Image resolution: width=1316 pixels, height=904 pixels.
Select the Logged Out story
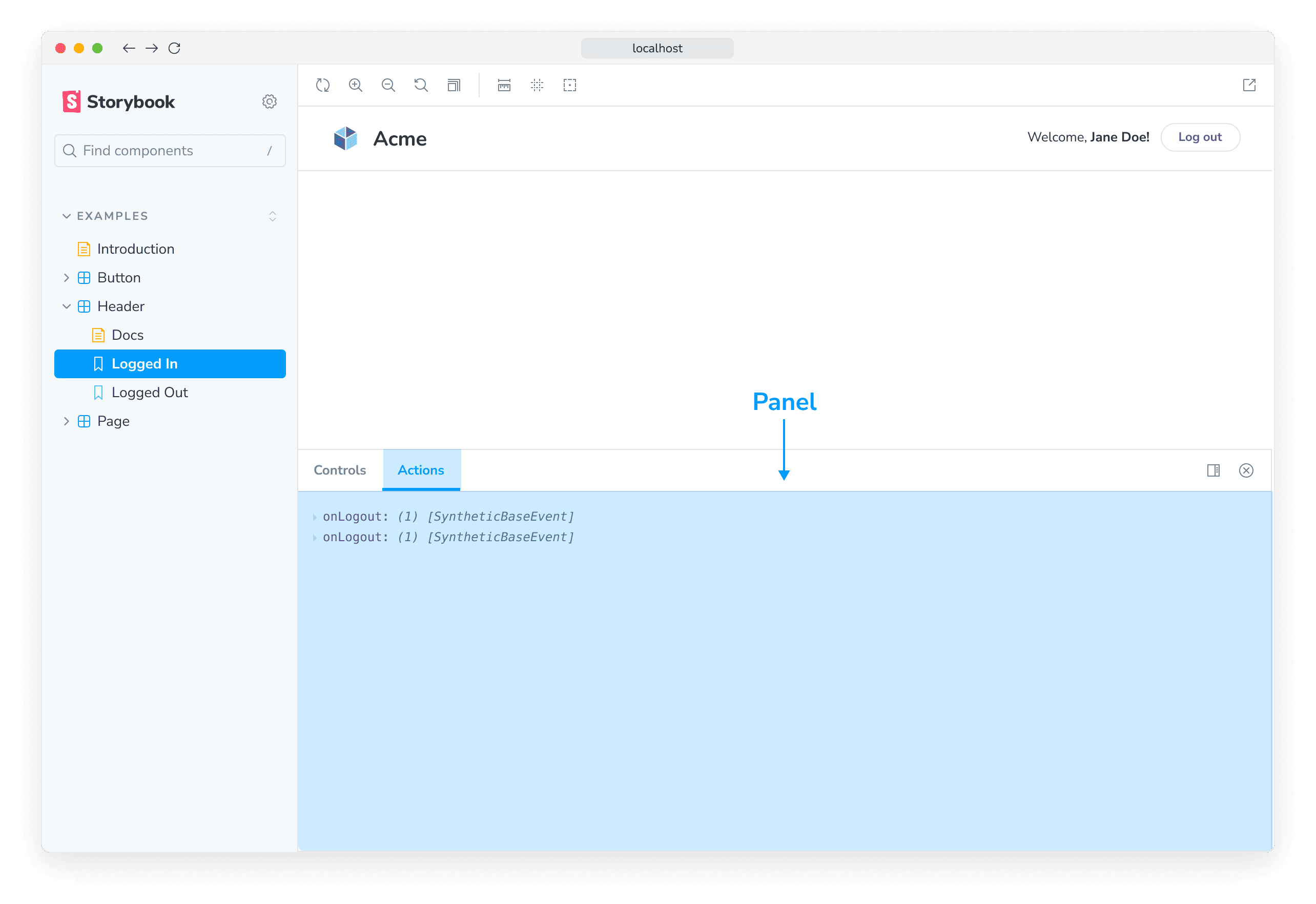tap(149, 392)
